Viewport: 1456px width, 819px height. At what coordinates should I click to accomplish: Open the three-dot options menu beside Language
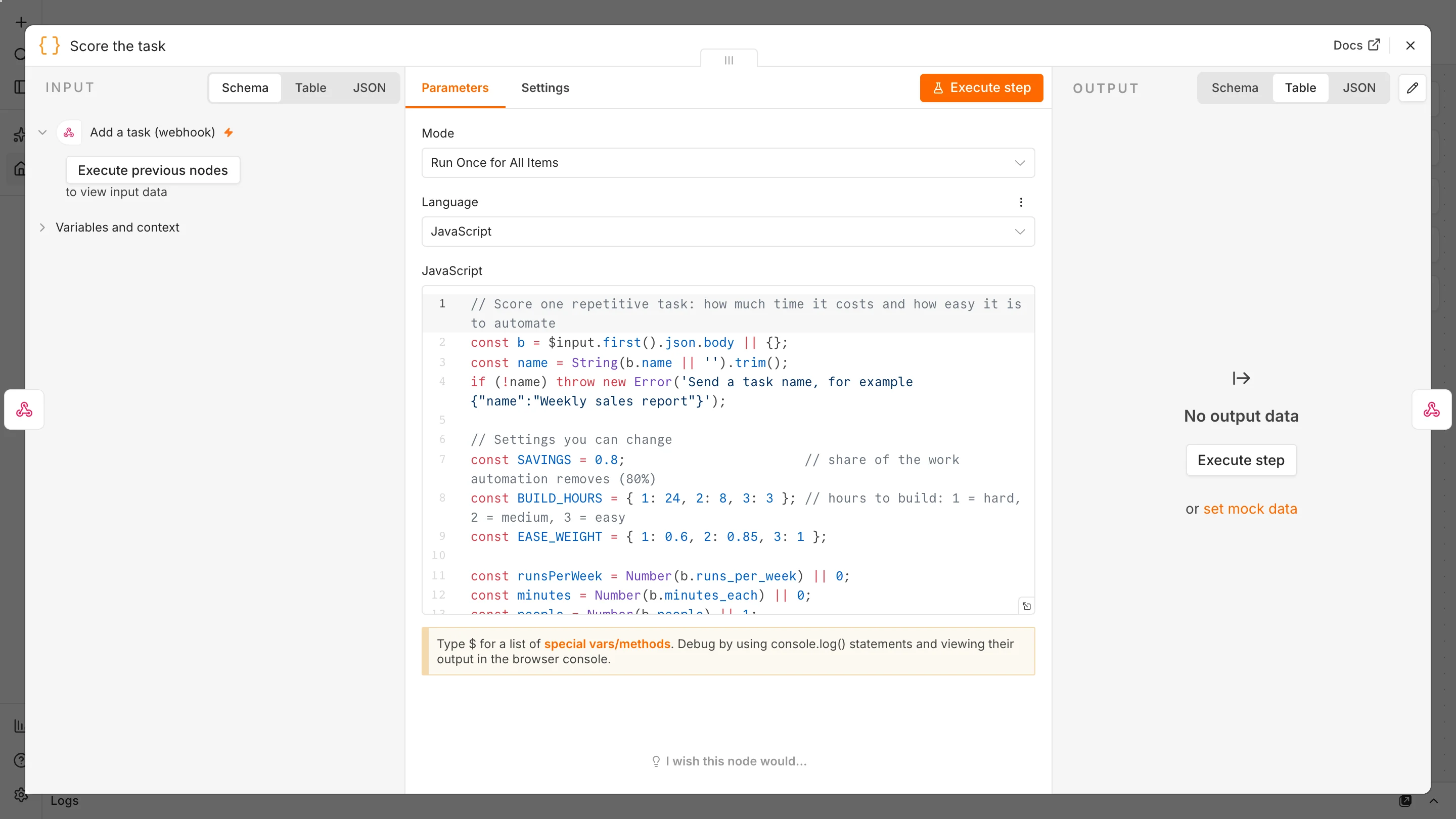click(x=1021, y=202)
